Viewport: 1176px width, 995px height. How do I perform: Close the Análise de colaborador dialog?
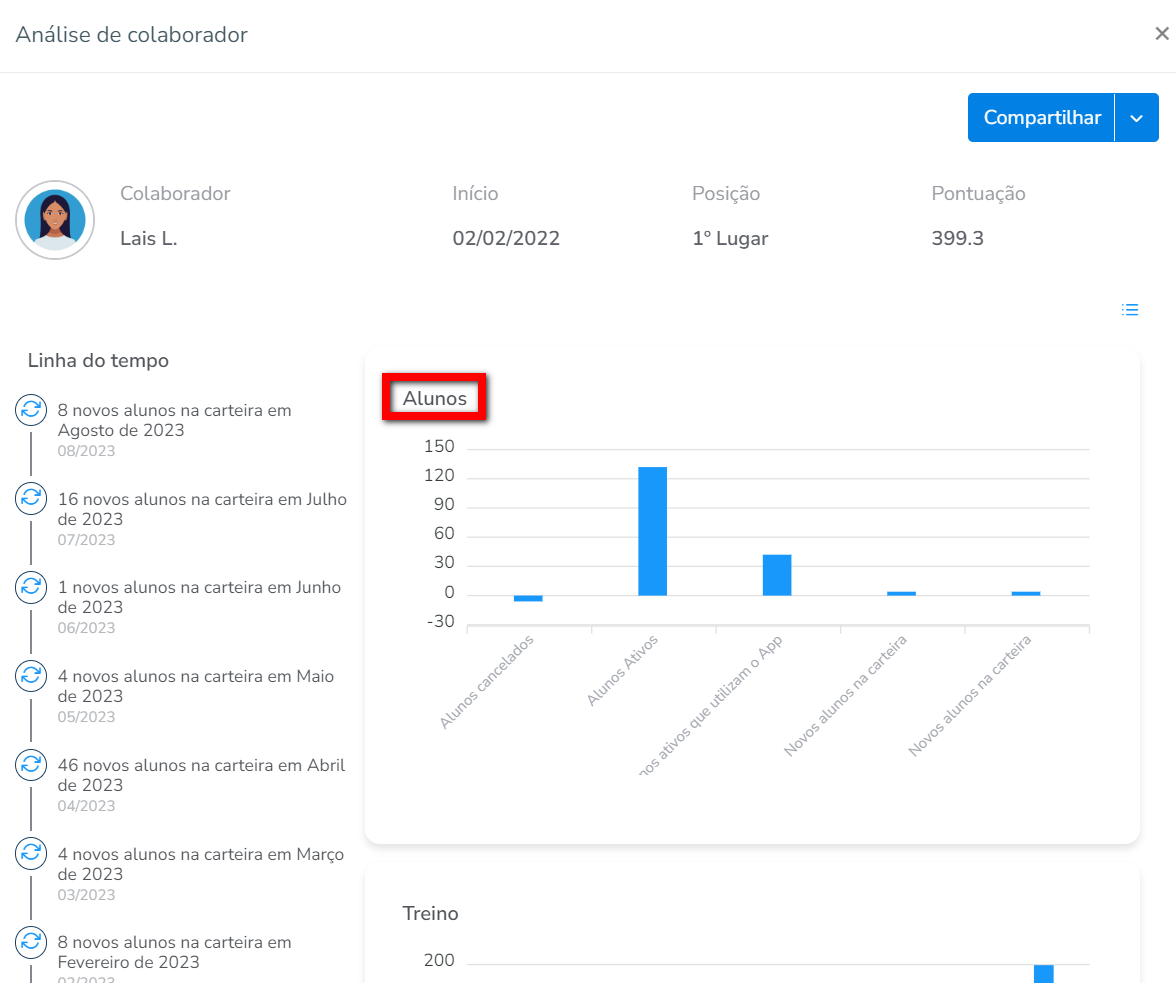click(1161, 34)
